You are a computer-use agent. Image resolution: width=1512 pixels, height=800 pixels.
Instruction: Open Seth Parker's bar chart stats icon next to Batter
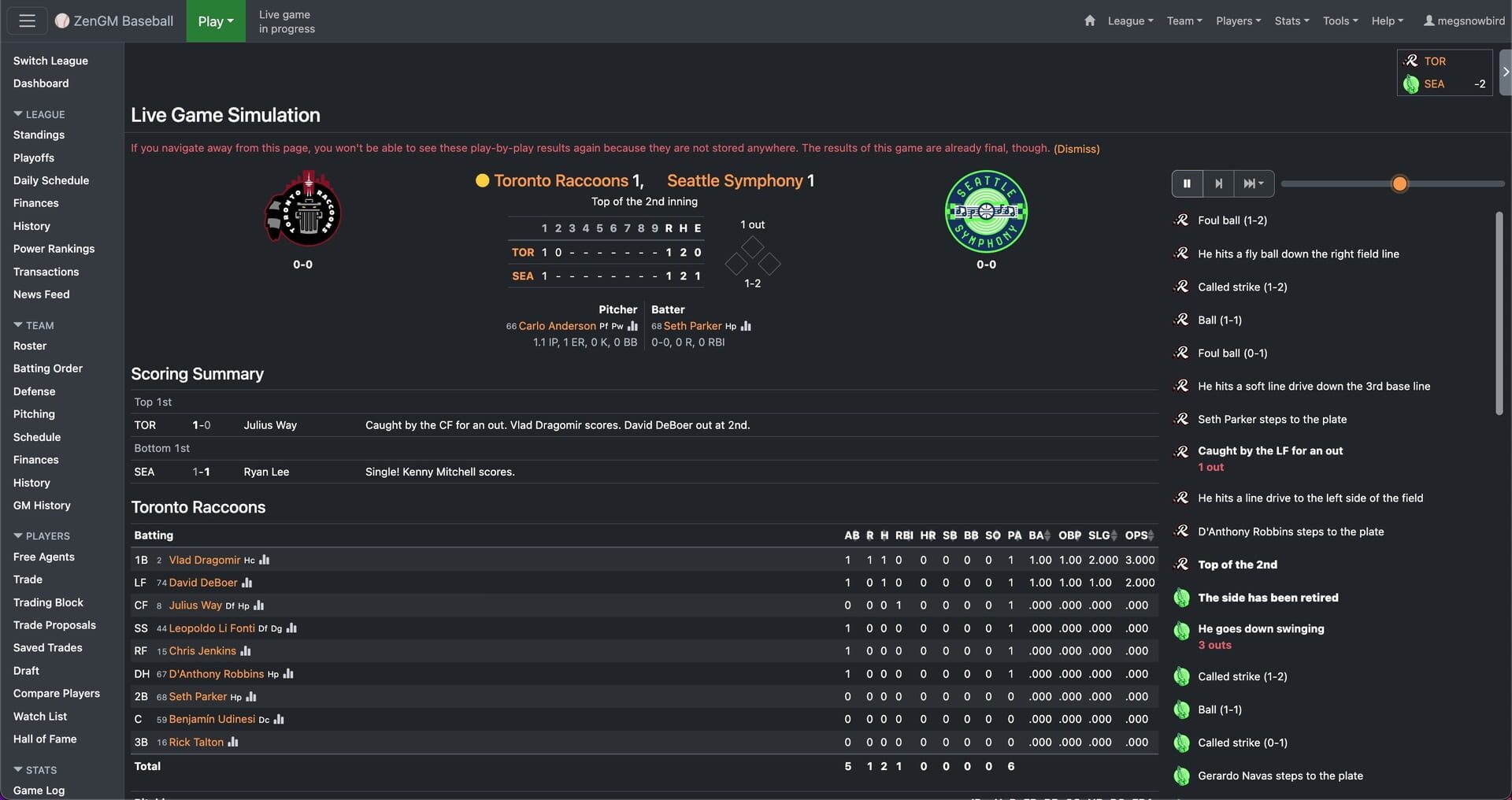[x=746, y=325]
